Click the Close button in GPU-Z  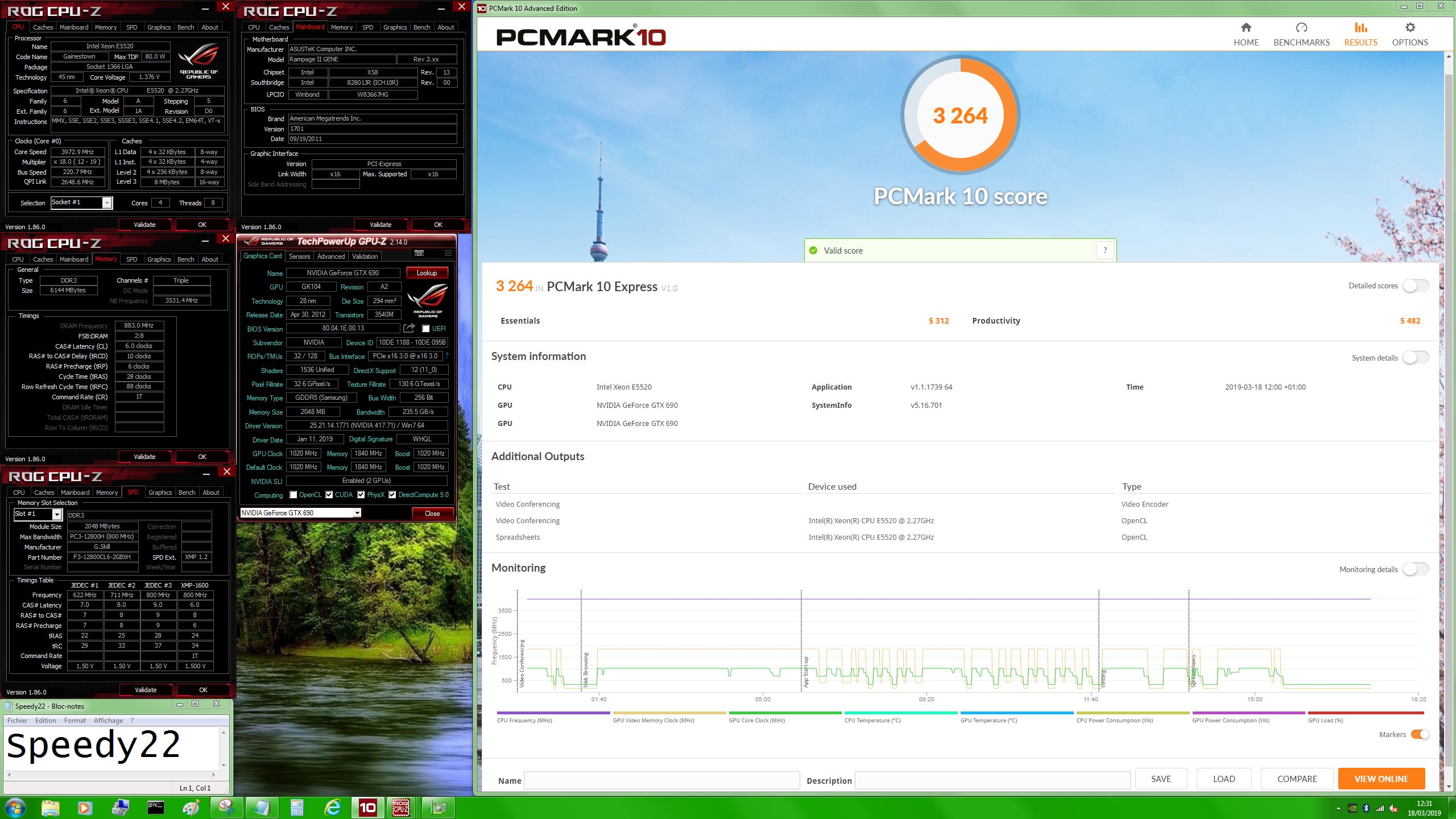[x=432, y=513]
